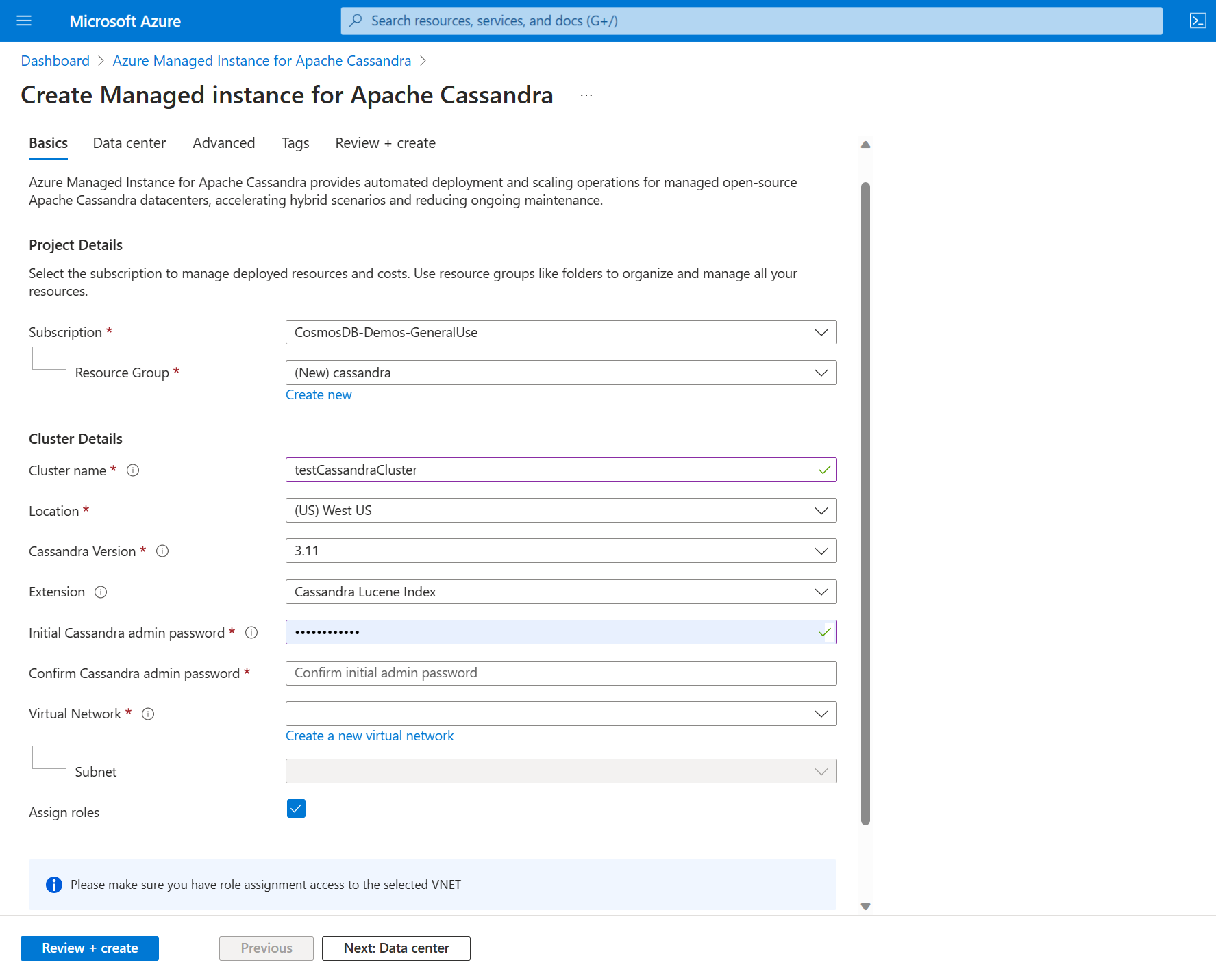Image resolution: width=1216 pixels, height=980 pixels.
Task: Expand the Virtual Network dropdown
Action: [x=561, y=714]
